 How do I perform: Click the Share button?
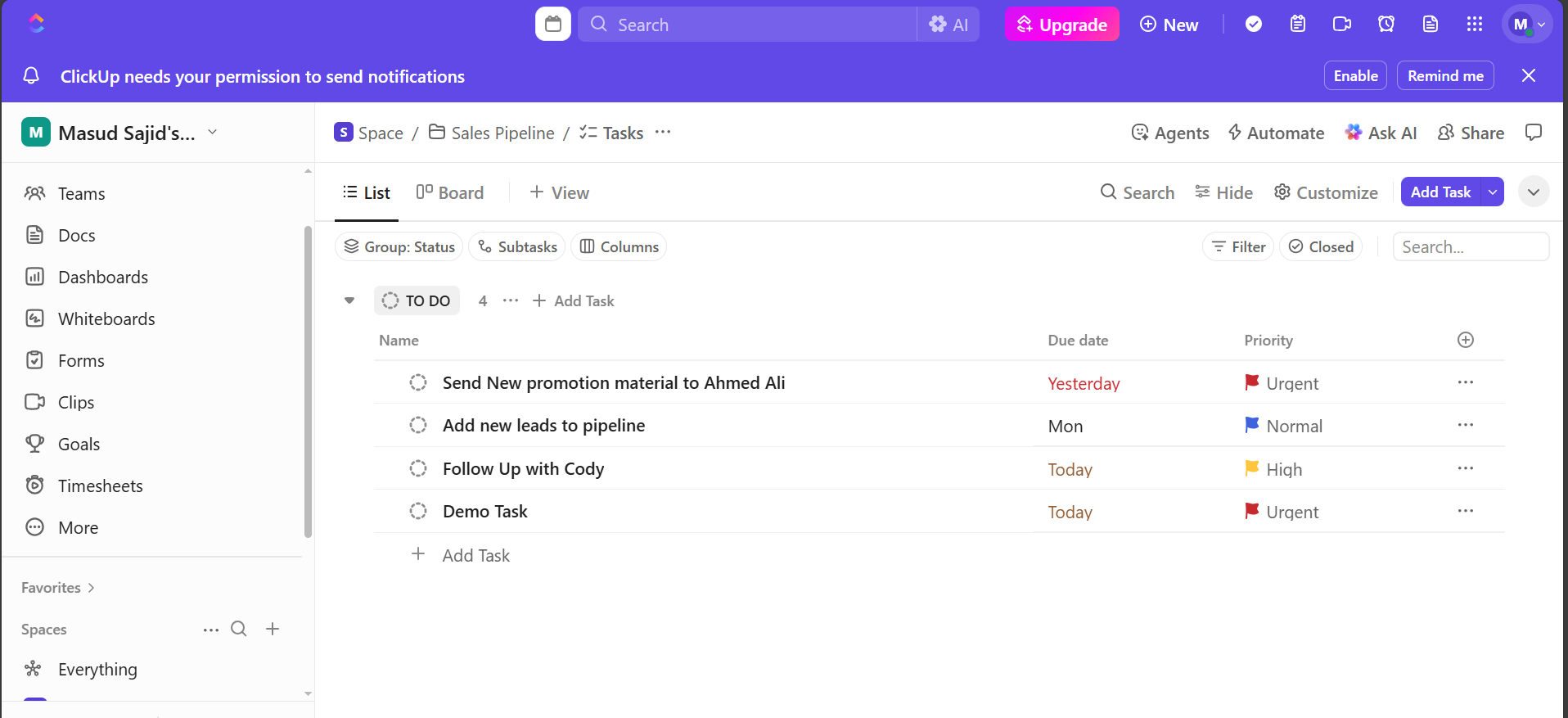1471,133
